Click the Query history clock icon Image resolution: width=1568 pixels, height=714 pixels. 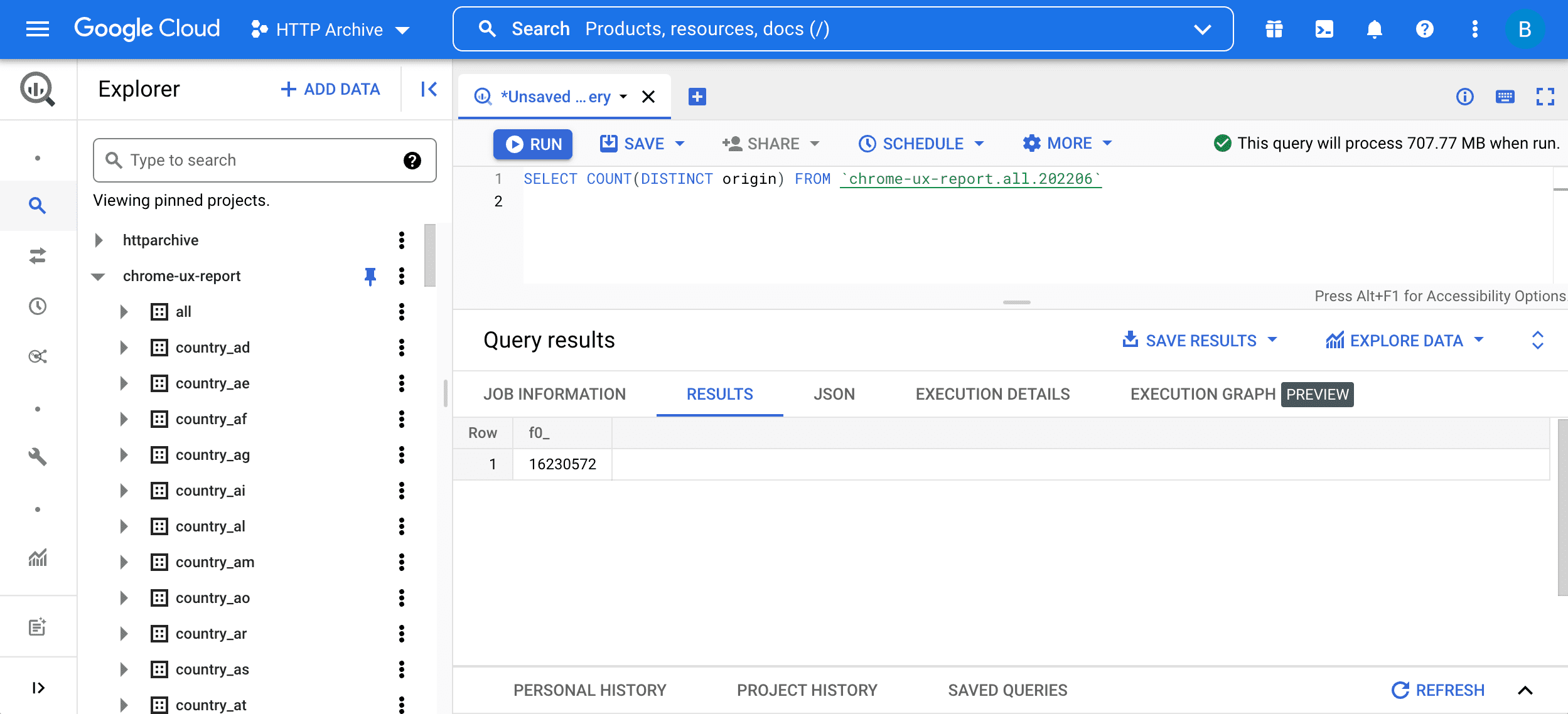click(38, 306)
